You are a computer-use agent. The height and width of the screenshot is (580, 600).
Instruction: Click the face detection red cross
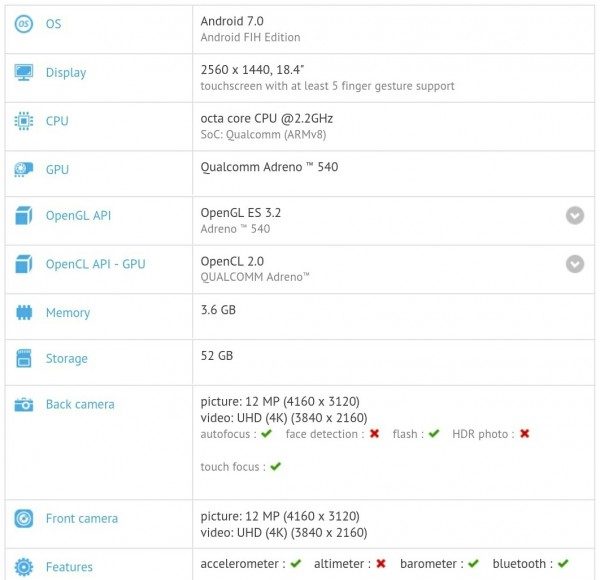click(375, 434)
